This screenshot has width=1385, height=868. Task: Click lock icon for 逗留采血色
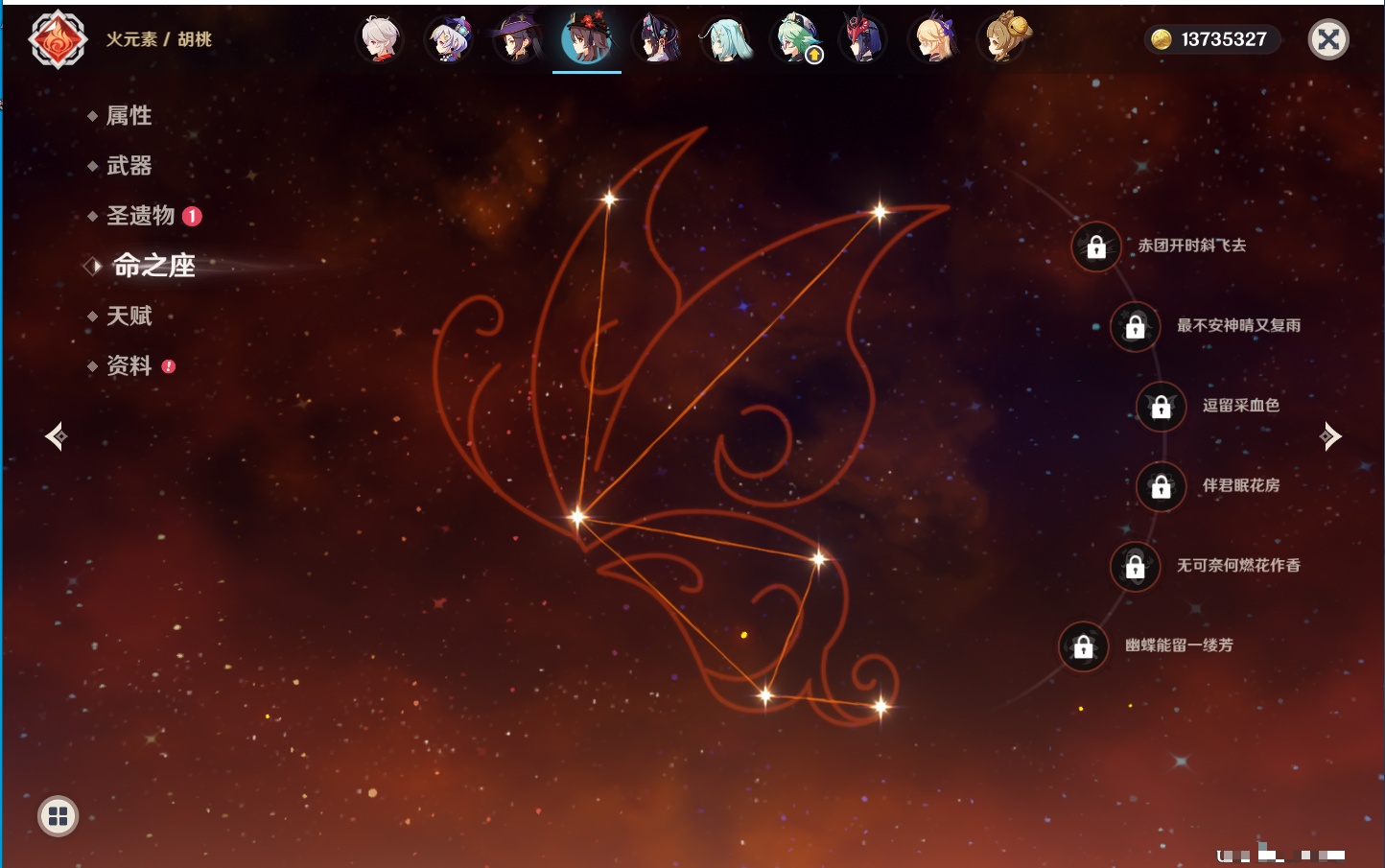click(1161, 407)
